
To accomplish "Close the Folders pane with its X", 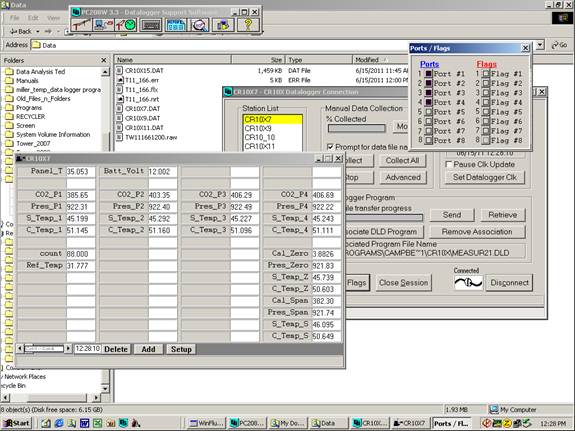I will 104,60.
